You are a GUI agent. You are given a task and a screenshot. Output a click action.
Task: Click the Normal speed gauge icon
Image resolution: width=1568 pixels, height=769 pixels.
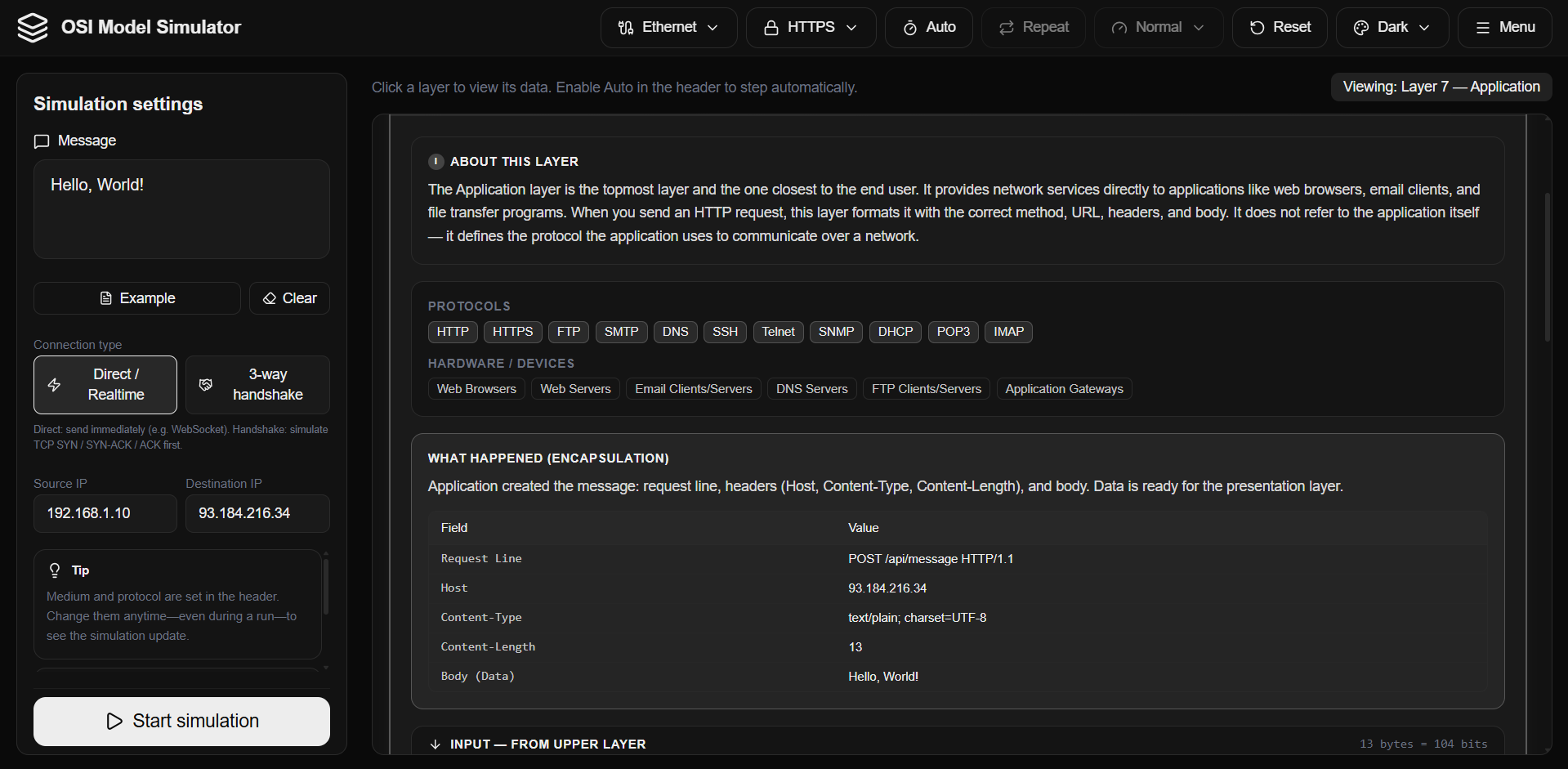pyautogui.click(x=1119, y=28)
